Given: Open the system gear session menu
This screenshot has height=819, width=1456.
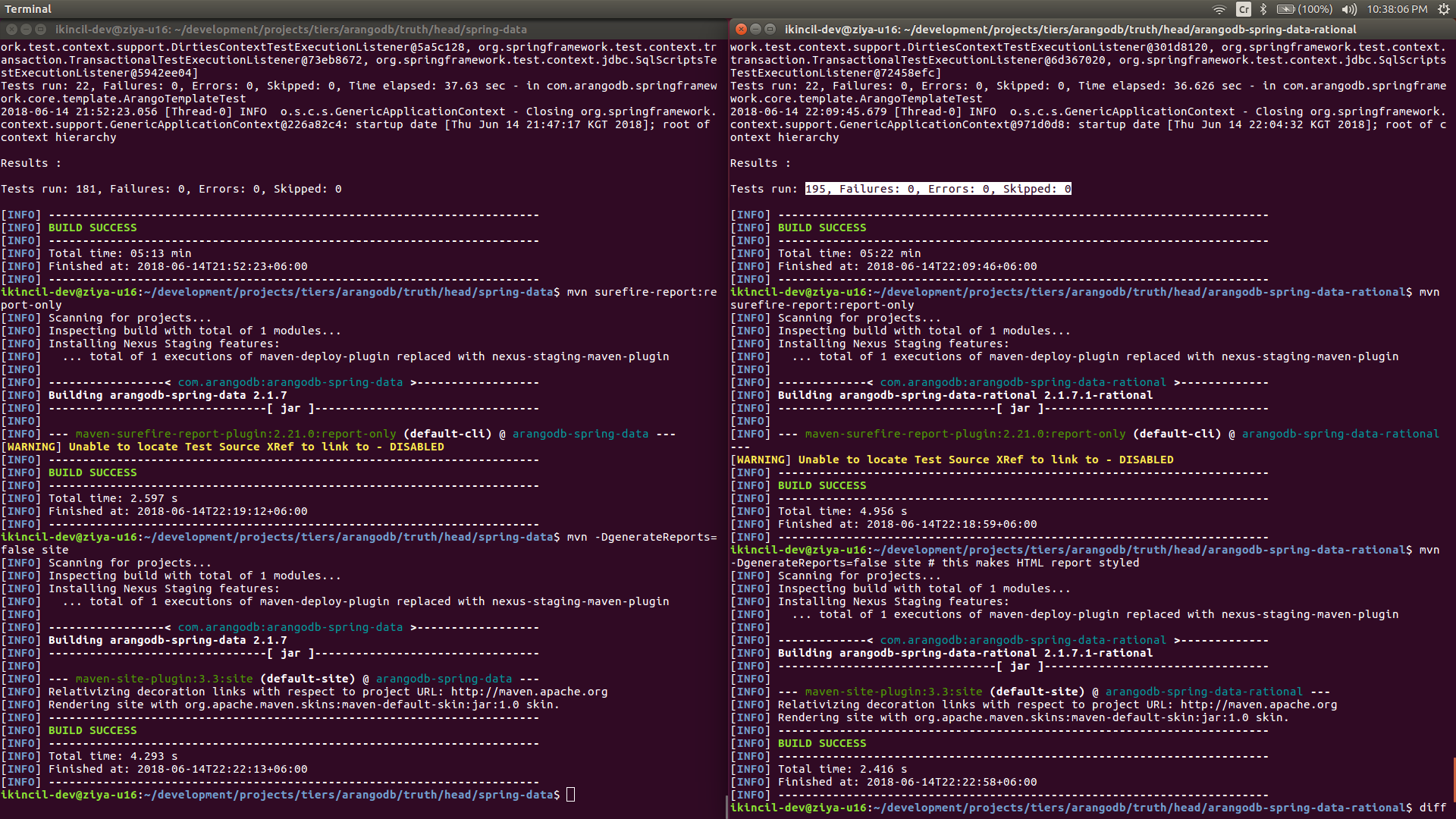Looking at the screenshot, I should point(1443,9).
